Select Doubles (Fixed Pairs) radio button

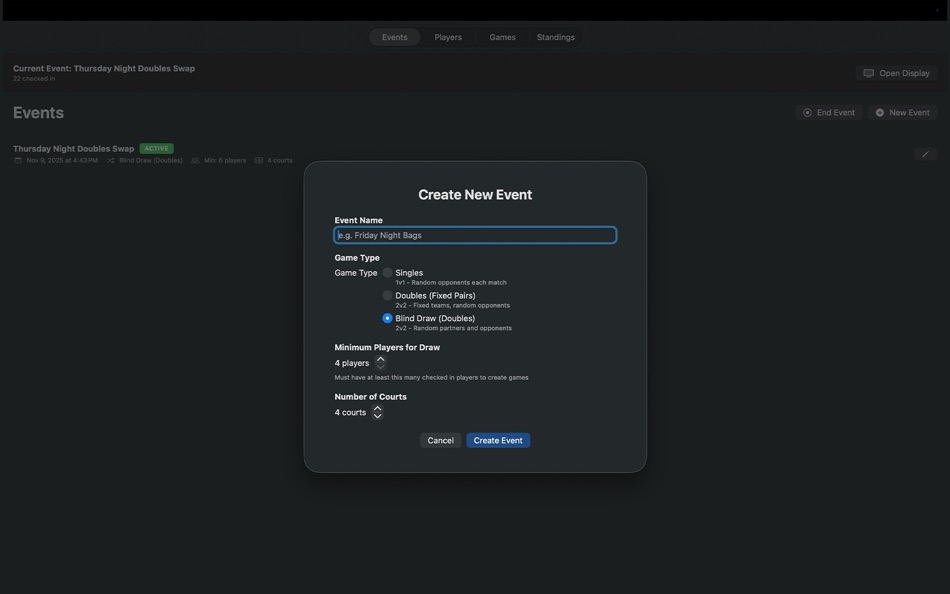click(387, 295)
